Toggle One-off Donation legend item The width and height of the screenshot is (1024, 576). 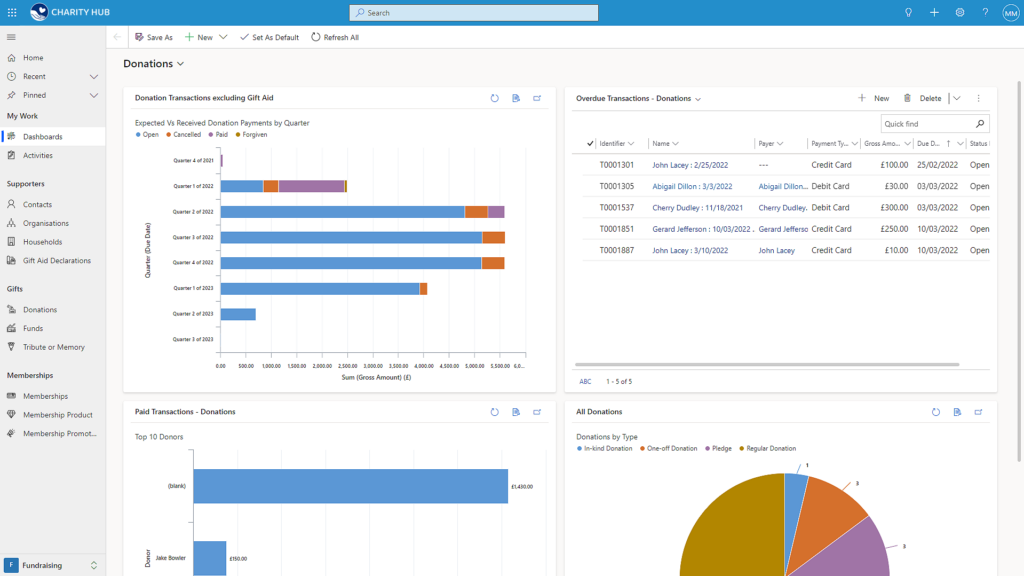tap(669, 449)
